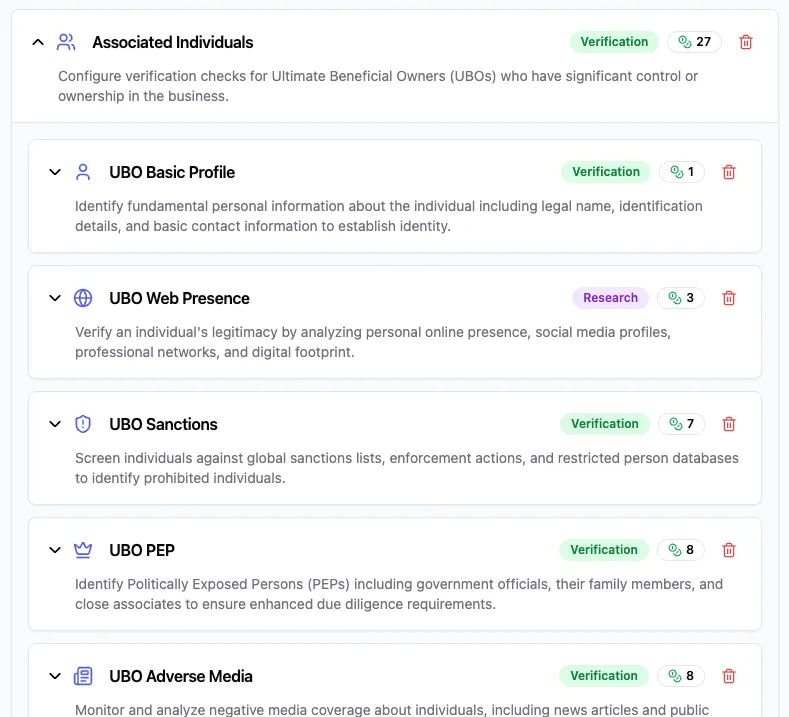The height and width of the screenshot is (717, 789).
Task: Delete the UBO Adverse Media check
Action: click(729, 676)
